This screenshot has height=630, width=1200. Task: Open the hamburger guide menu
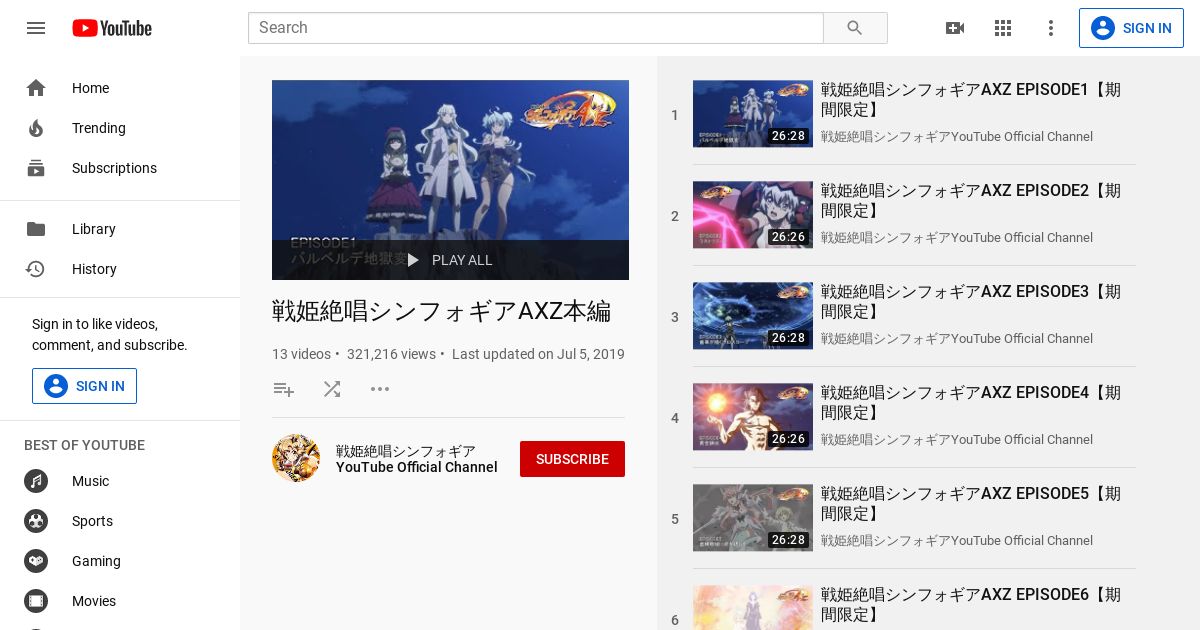[36, 28]
